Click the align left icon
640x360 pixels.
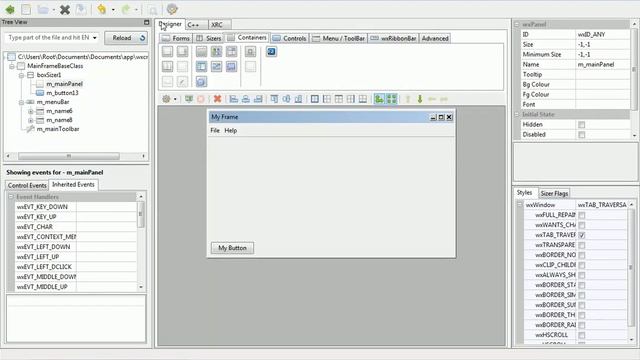click(233, 99)
